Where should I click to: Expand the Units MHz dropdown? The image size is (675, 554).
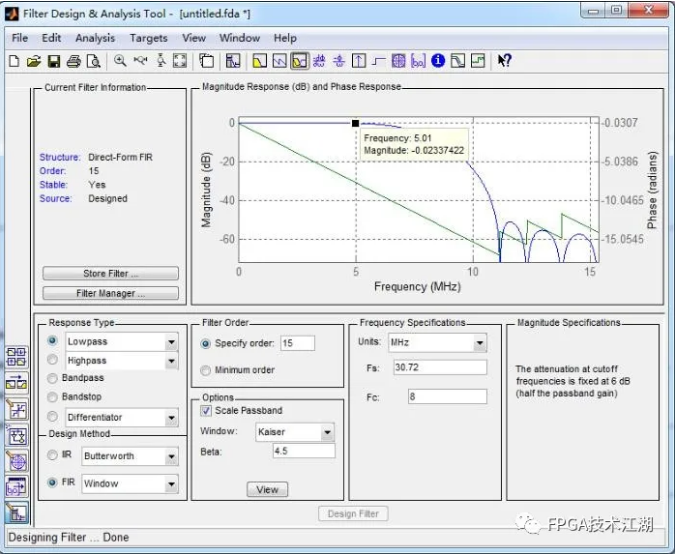479,343
